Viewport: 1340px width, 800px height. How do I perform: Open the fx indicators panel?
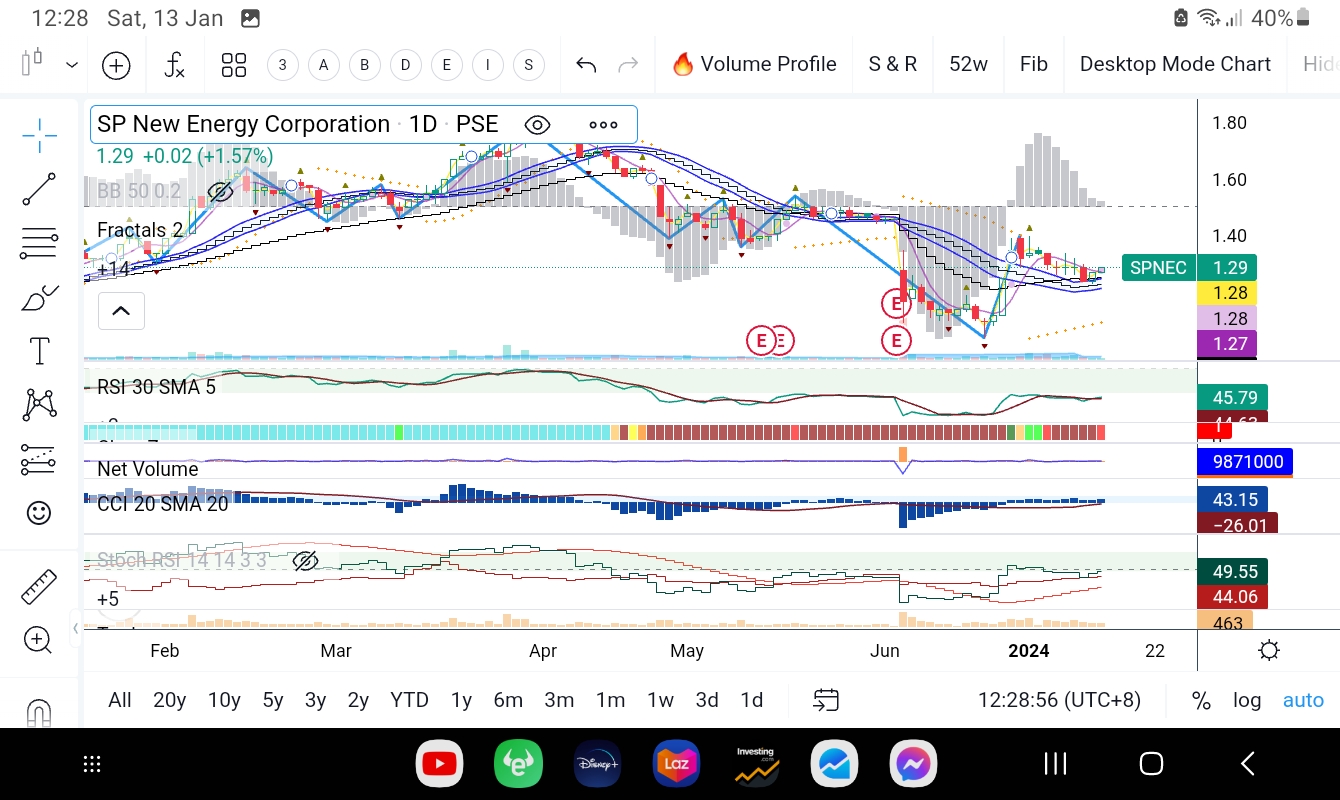[x=174, y=64]
